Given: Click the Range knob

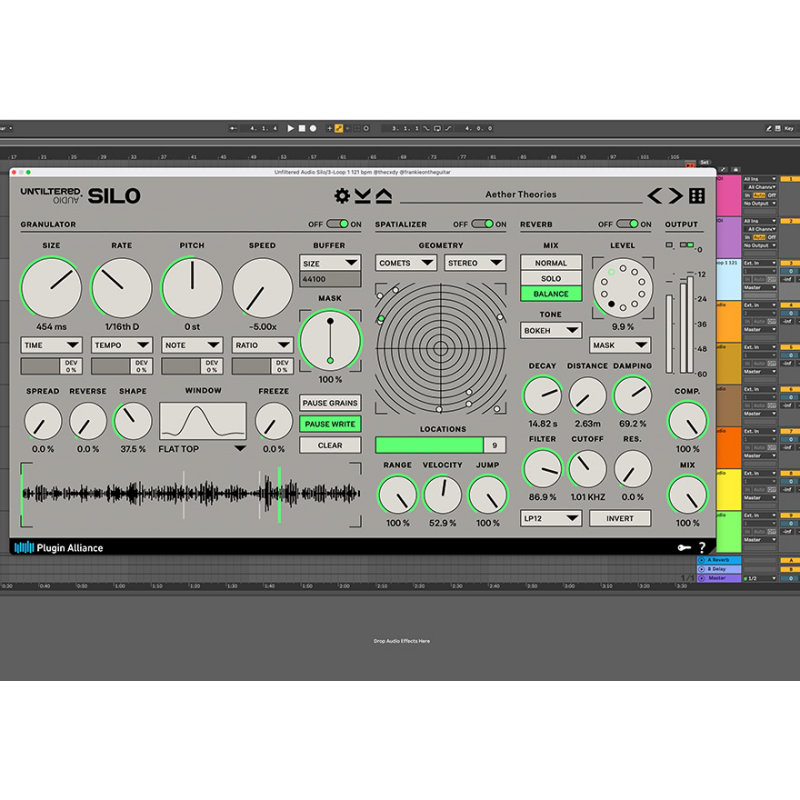Looking at the screenshot, I should pos(397,494).
